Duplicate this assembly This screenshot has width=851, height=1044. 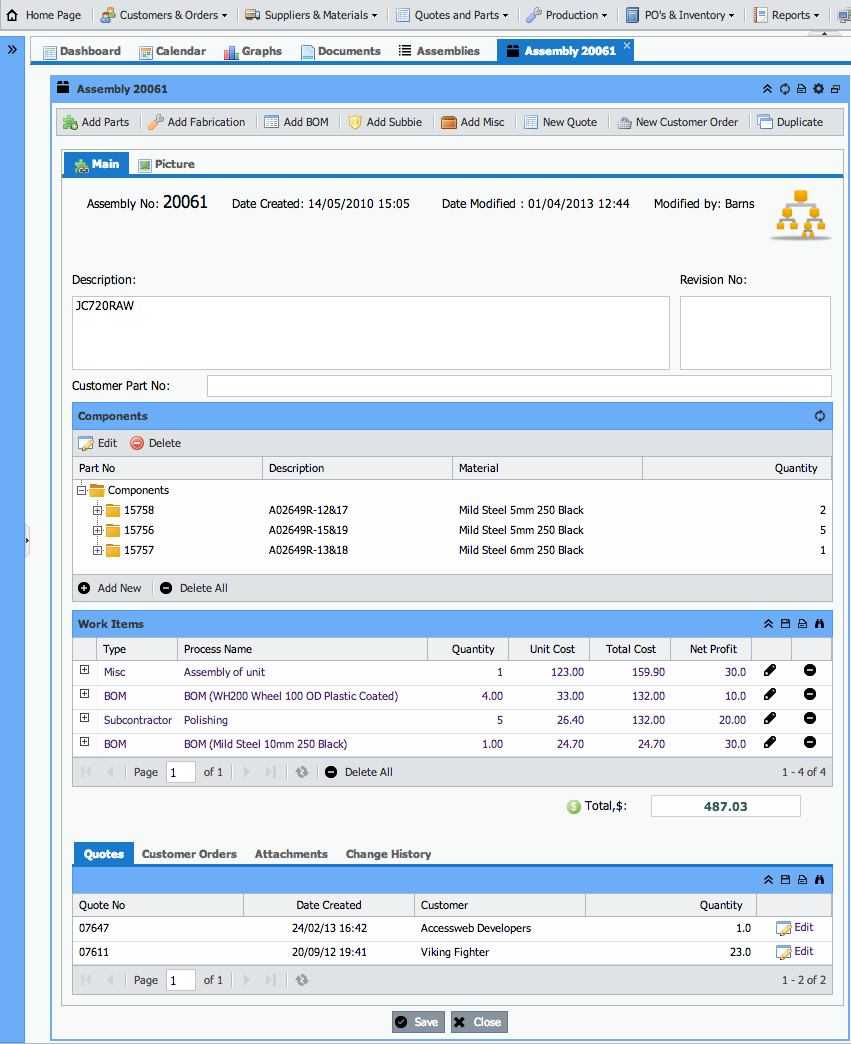[x=790, y=123]
